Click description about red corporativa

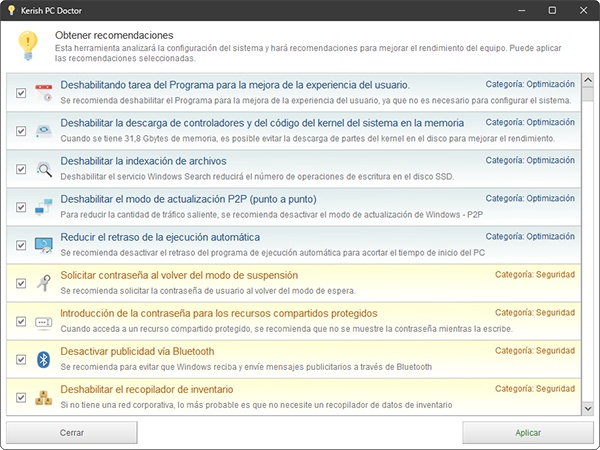(256, 405)
